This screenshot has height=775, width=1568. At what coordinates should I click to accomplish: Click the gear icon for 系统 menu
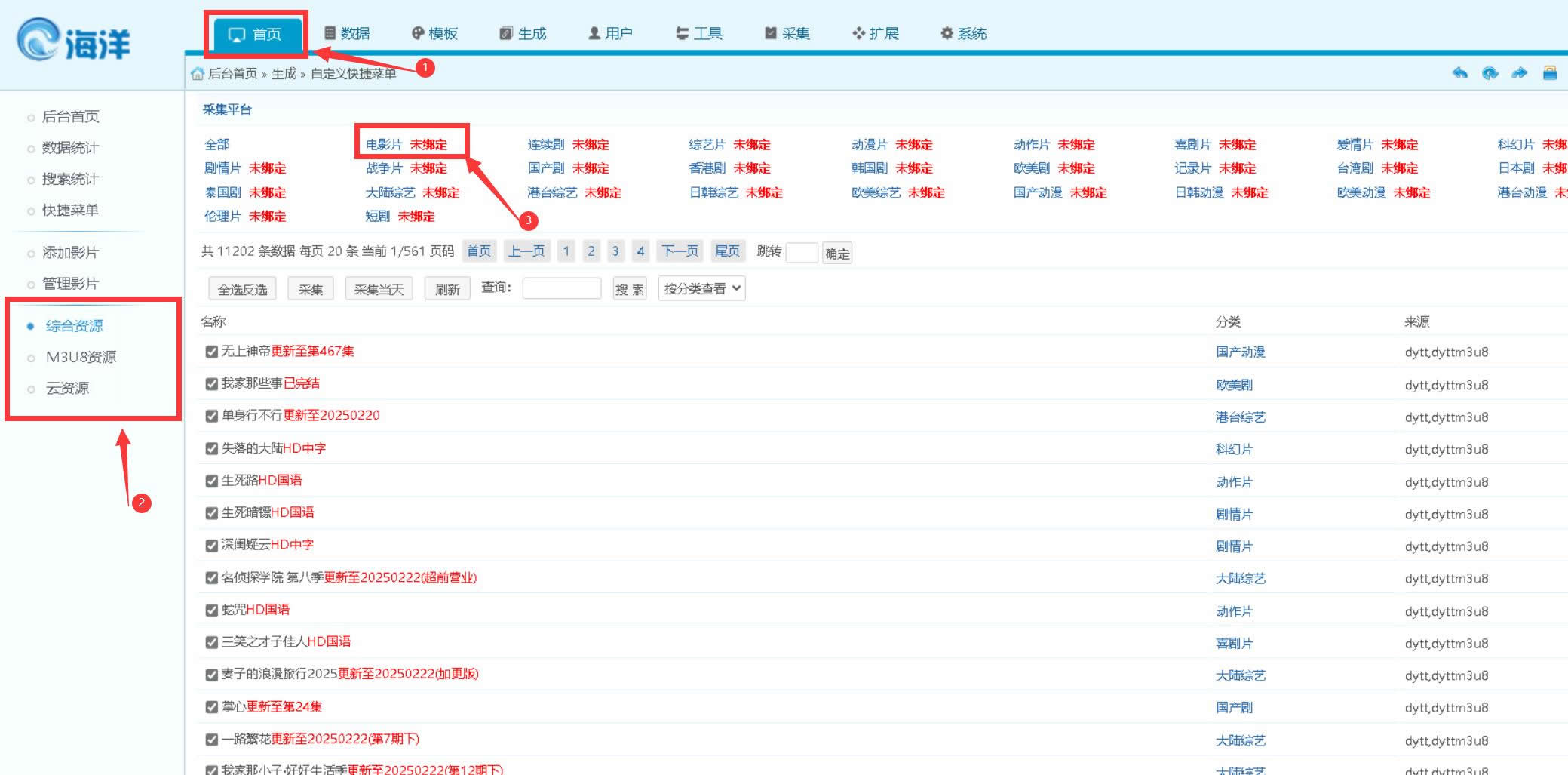point(947,33)
